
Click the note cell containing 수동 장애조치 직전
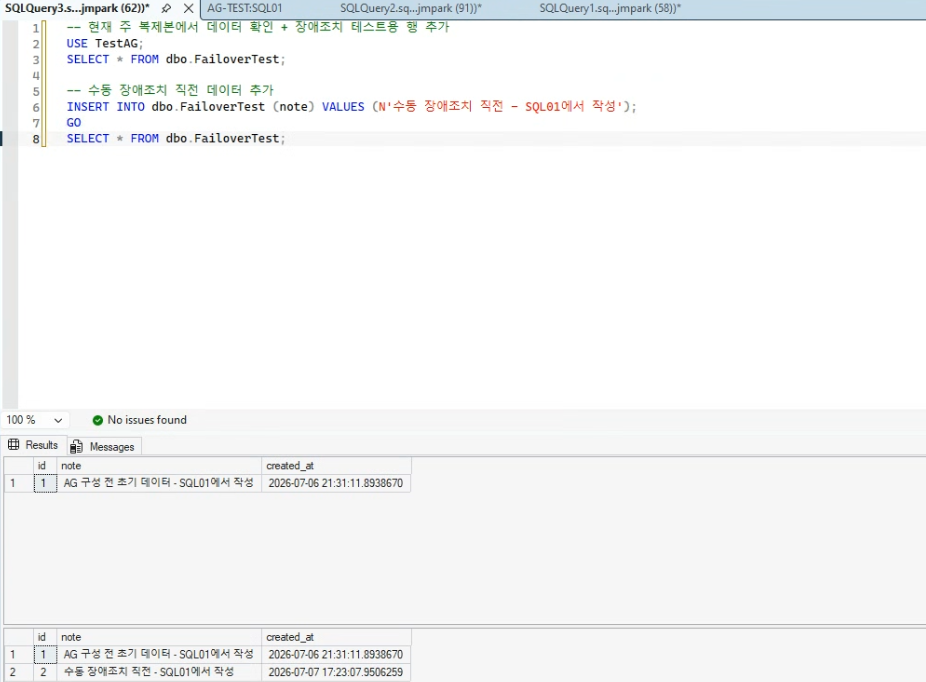pyautogui.click(x=159, y=673)
